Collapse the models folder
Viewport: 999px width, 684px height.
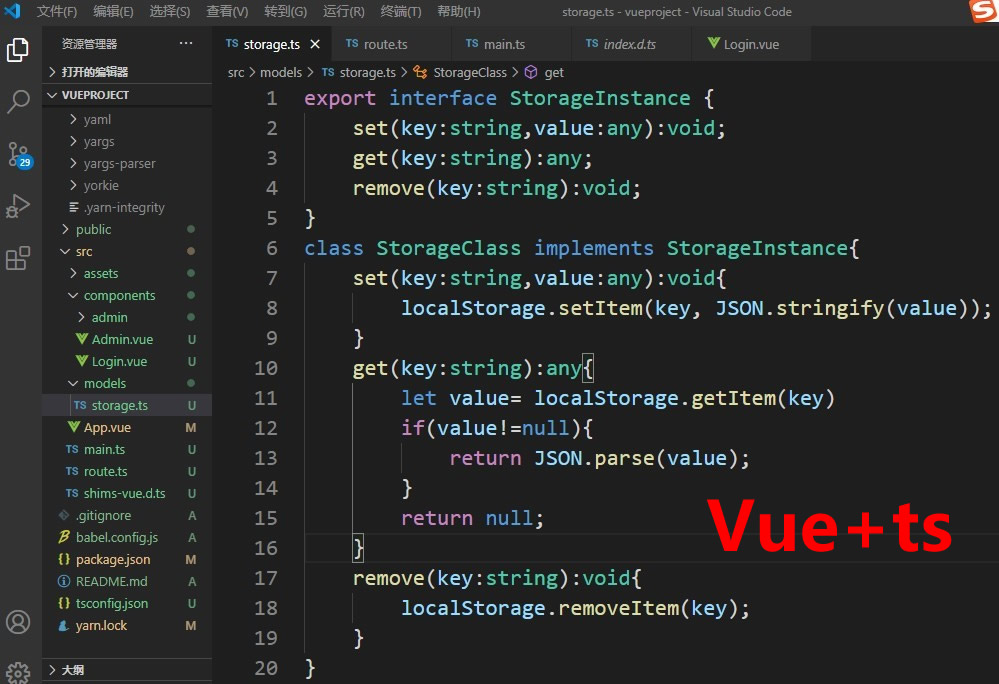pos(127,383)
